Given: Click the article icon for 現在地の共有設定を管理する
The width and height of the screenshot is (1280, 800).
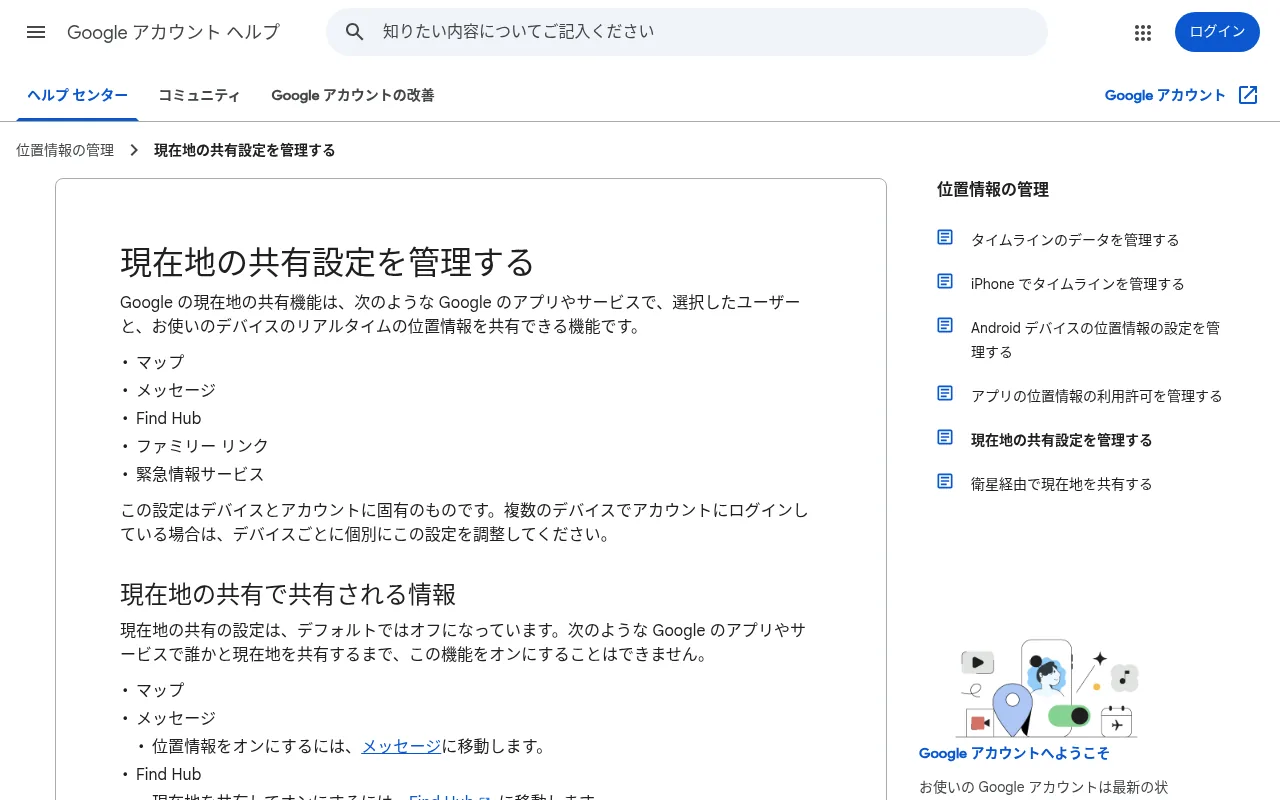Looking at the screenshot, I should point(945,437).
